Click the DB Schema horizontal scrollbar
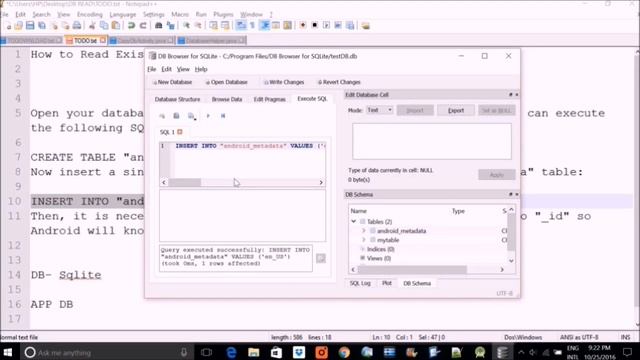Screen dimensions: 640x360 427,270
